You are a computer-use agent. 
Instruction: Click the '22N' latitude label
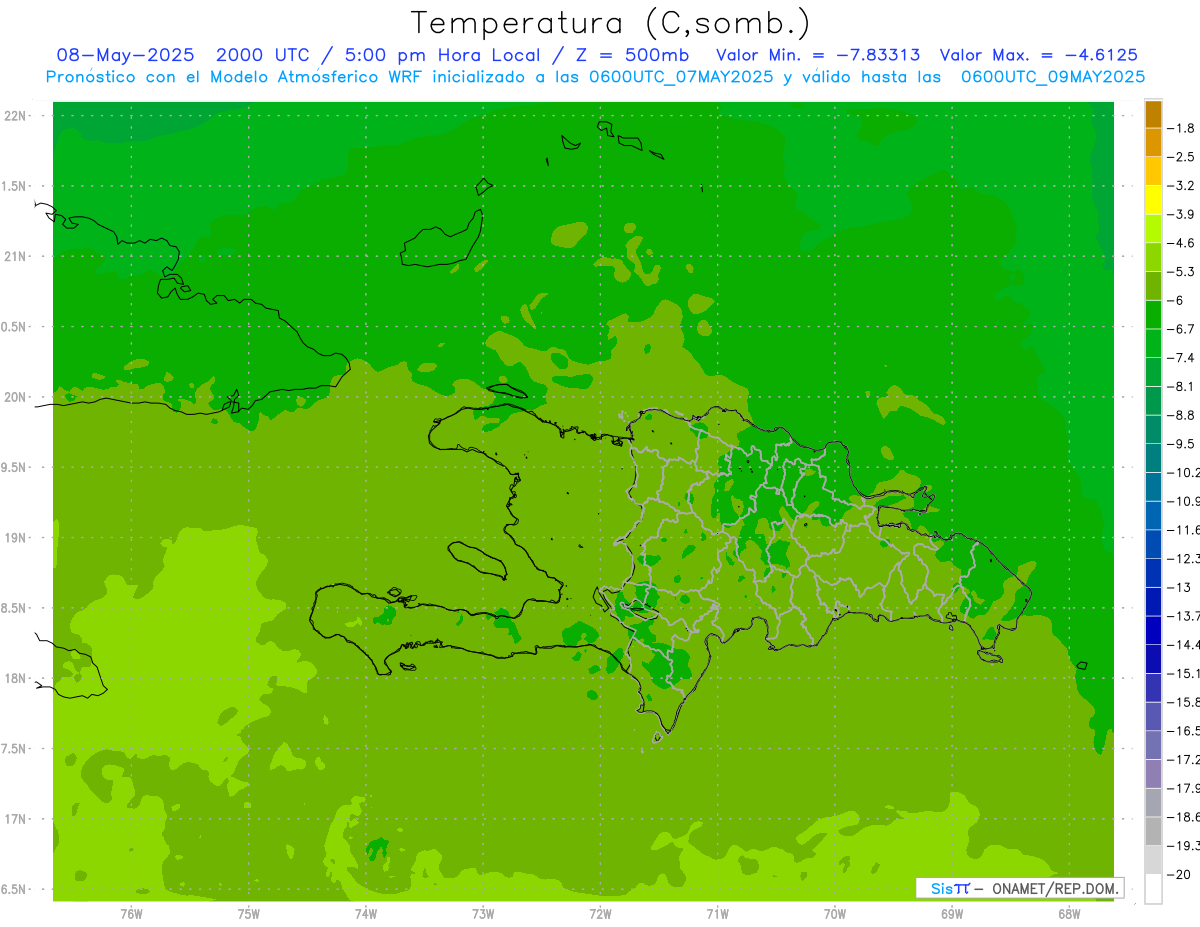coord(15,116)
